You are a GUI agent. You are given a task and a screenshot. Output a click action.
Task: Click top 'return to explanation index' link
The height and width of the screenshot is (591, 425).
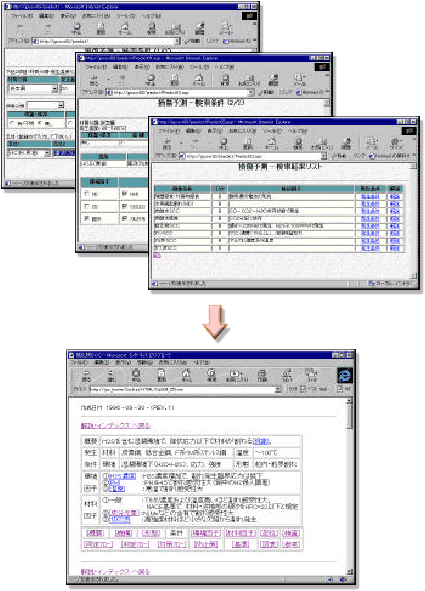point(116,426)
